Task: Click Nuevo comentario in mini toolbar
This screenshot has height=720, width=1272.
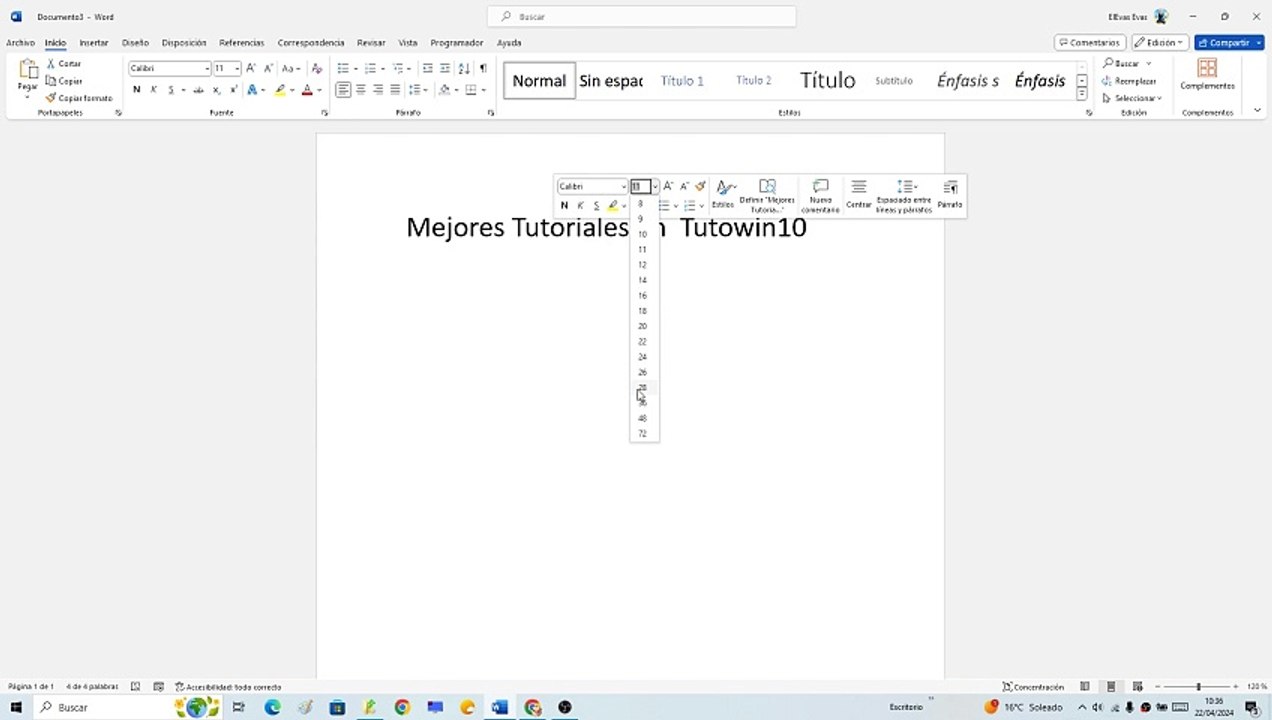Action: point(821,196)
